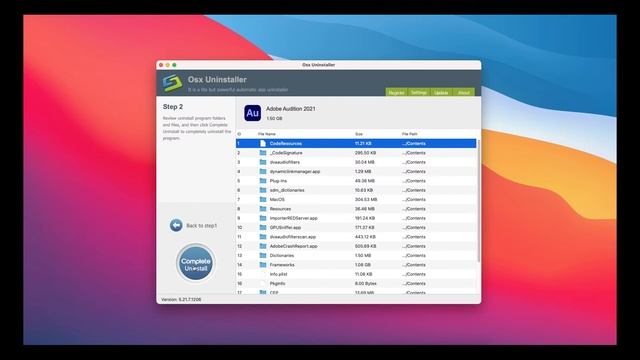Select the Plug-ins file name

(x=278, y=181)
